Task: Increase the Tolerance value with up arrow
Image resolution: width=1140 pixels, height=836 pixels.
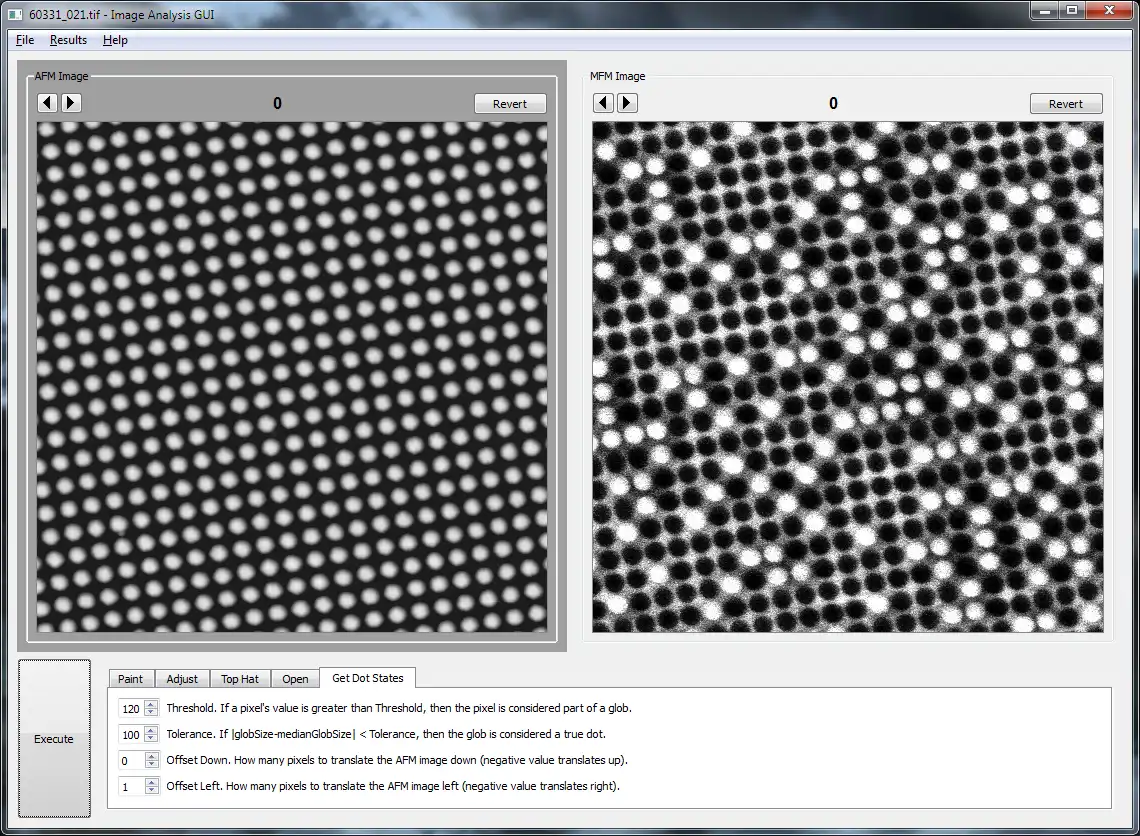Action: 151,730
